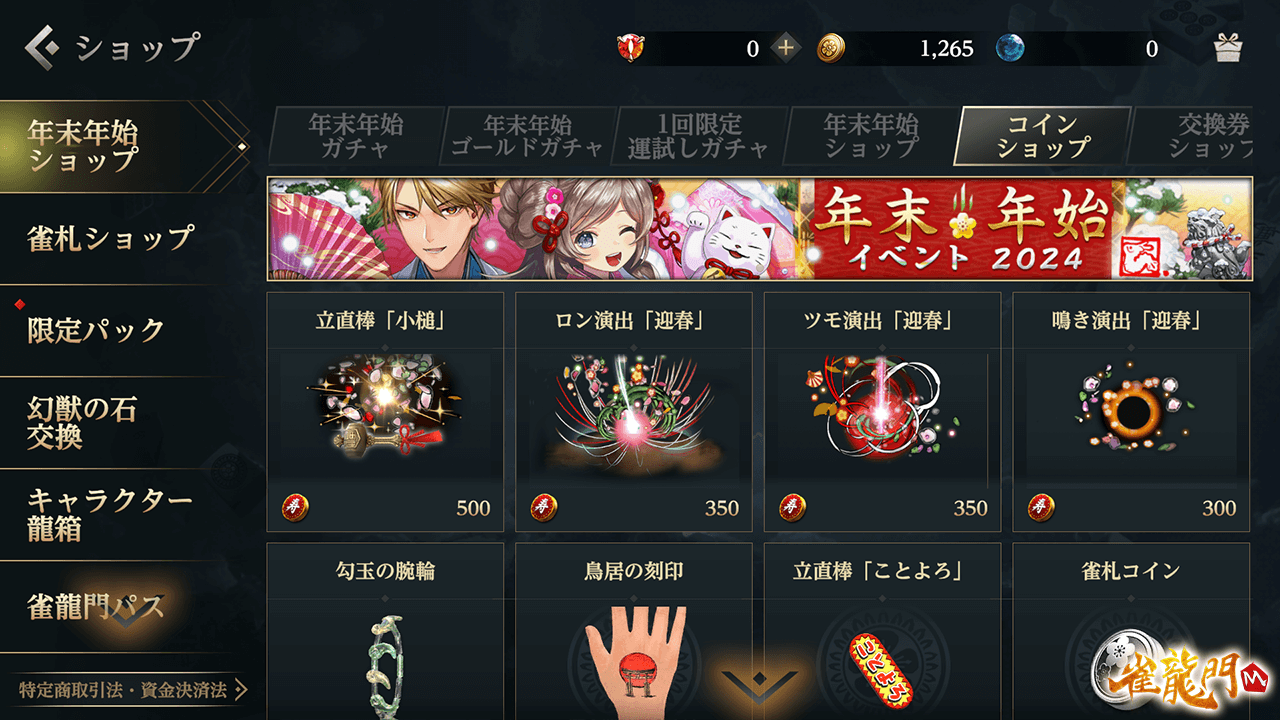This screenshot has width=1280, height=720.
Task: Select the 立直棒「小槌」 item image
Action: click(385, 413)
